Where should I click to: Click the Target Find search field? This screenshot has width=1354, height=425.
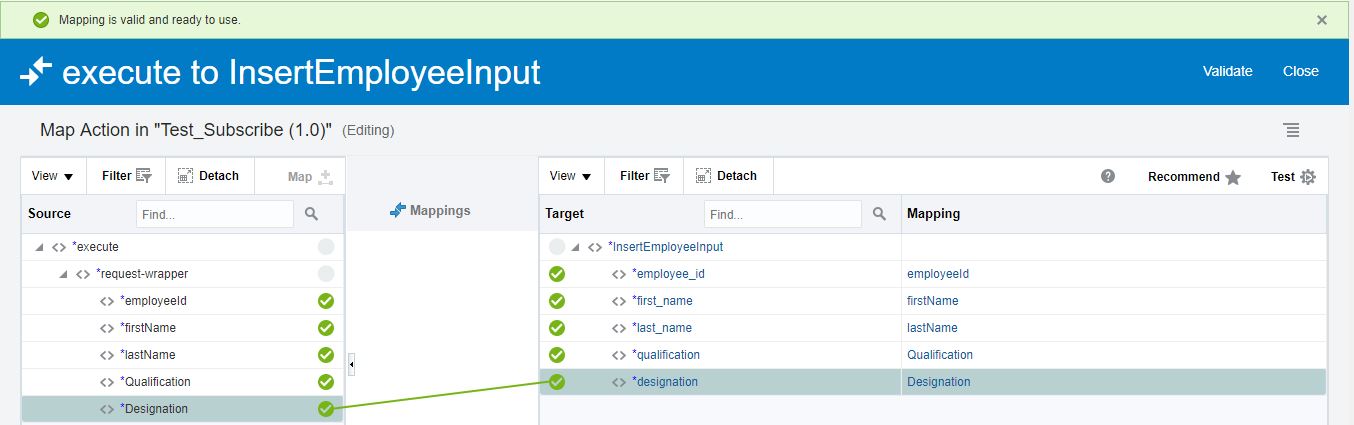click(782, 214)
